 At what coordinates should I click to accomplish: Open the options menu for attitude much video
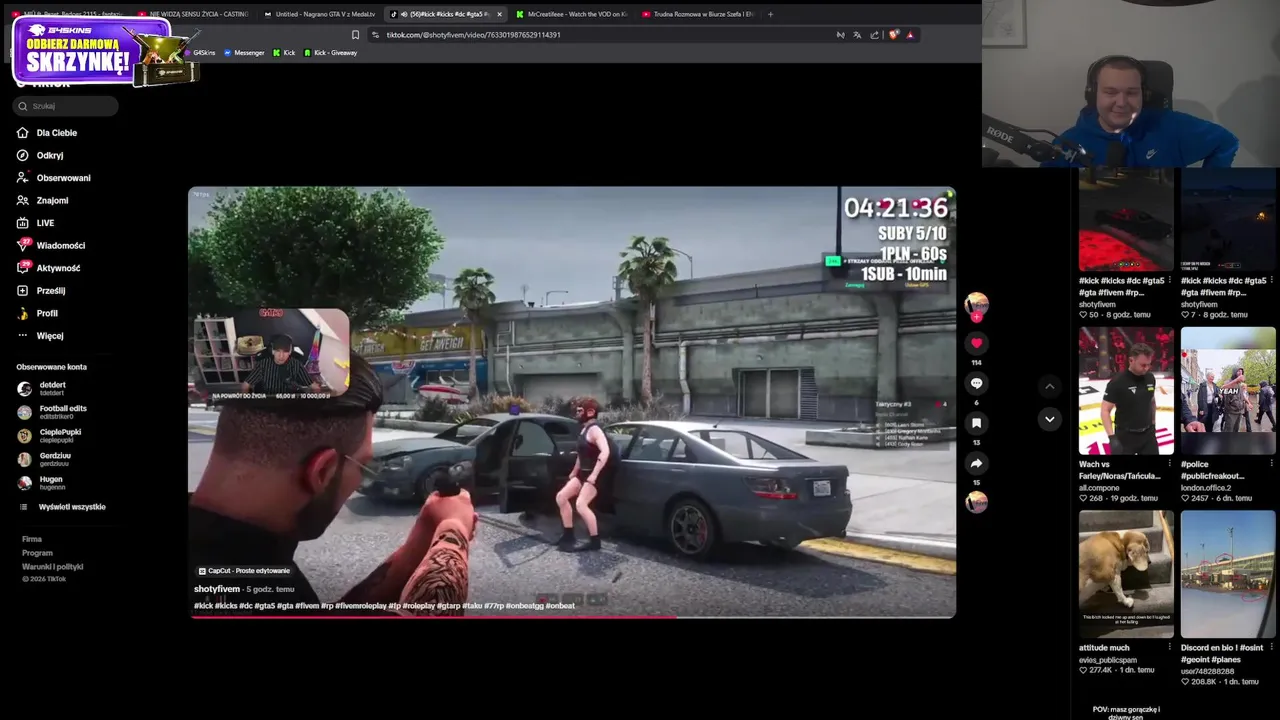1169,648
